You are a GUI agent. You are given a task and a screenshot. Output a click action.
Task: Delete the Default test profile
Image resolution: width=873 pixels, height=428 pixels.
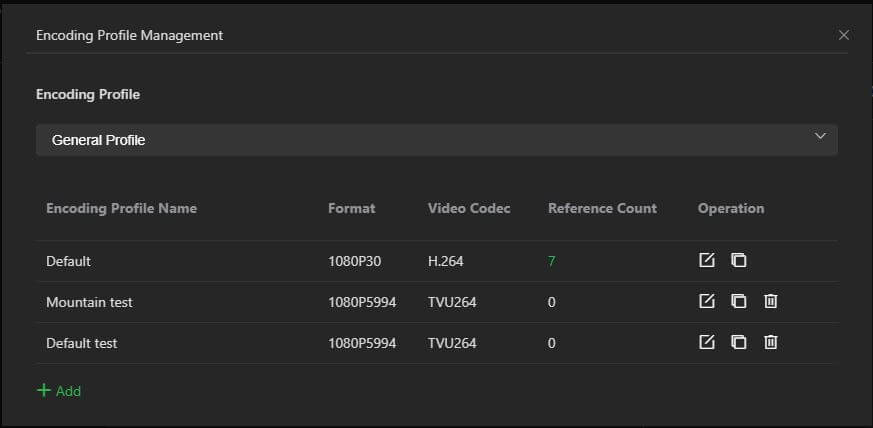coord(770,343)
